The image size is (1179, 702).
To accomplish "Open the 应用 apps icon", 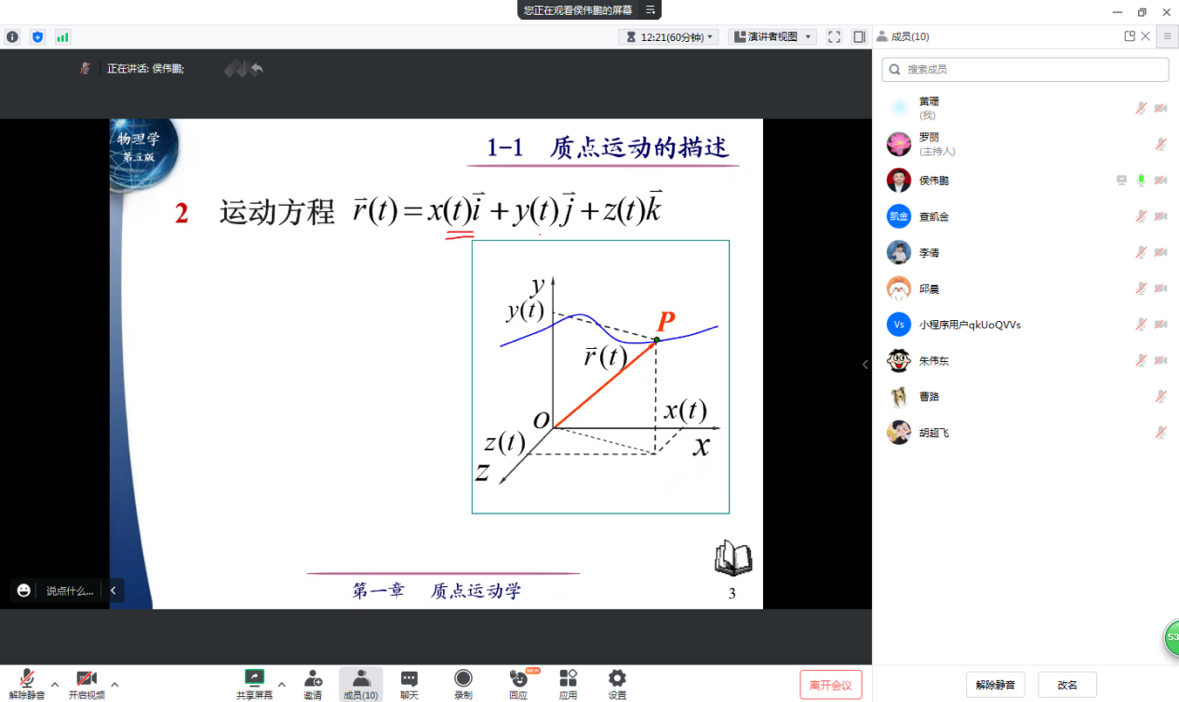I will point(568,684).
